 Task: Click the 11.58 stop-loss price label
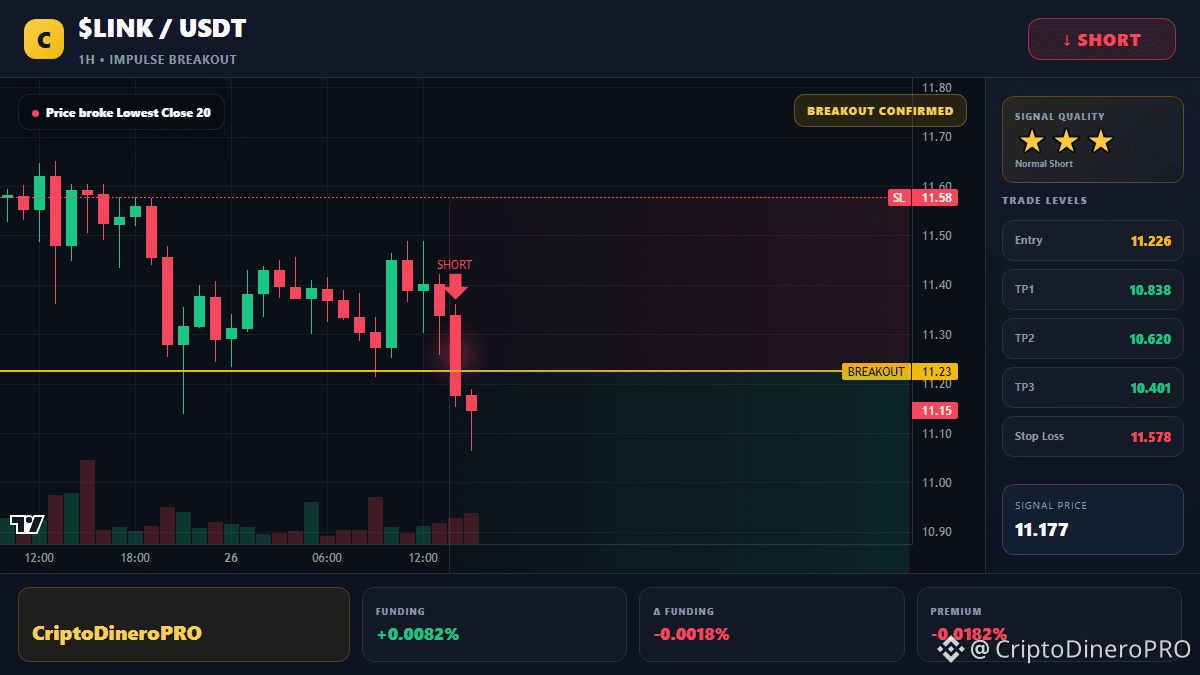(x=935, y=198)
